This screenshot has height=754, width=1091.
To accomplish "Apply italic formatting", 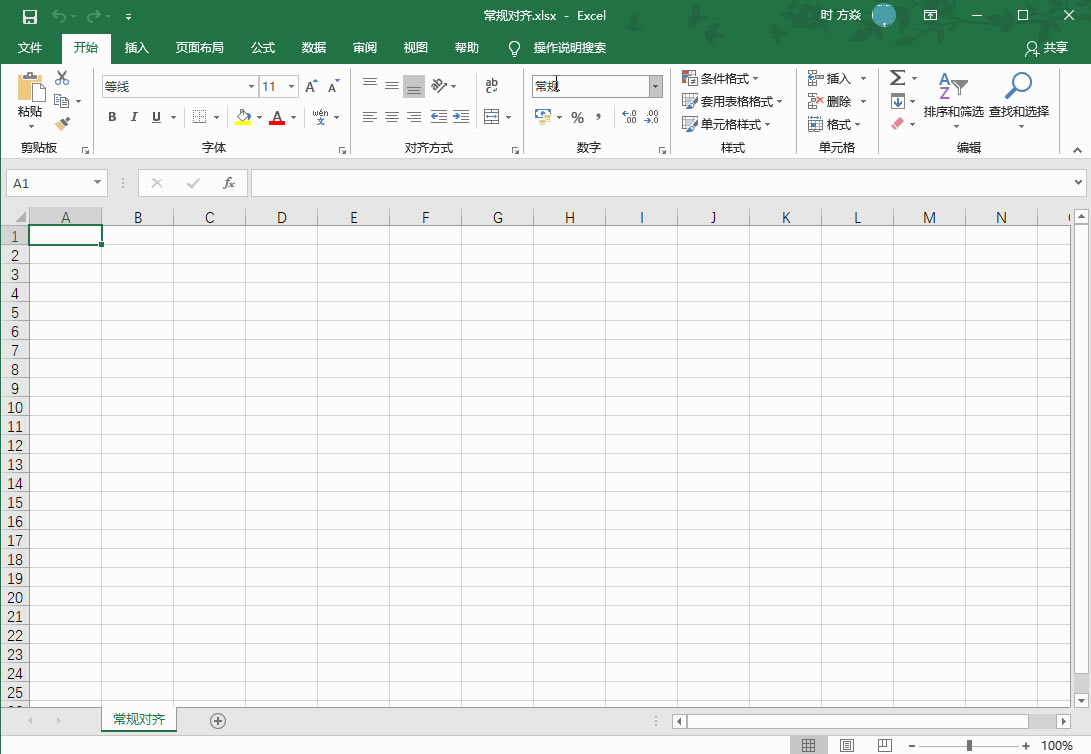I will [134, 117].
